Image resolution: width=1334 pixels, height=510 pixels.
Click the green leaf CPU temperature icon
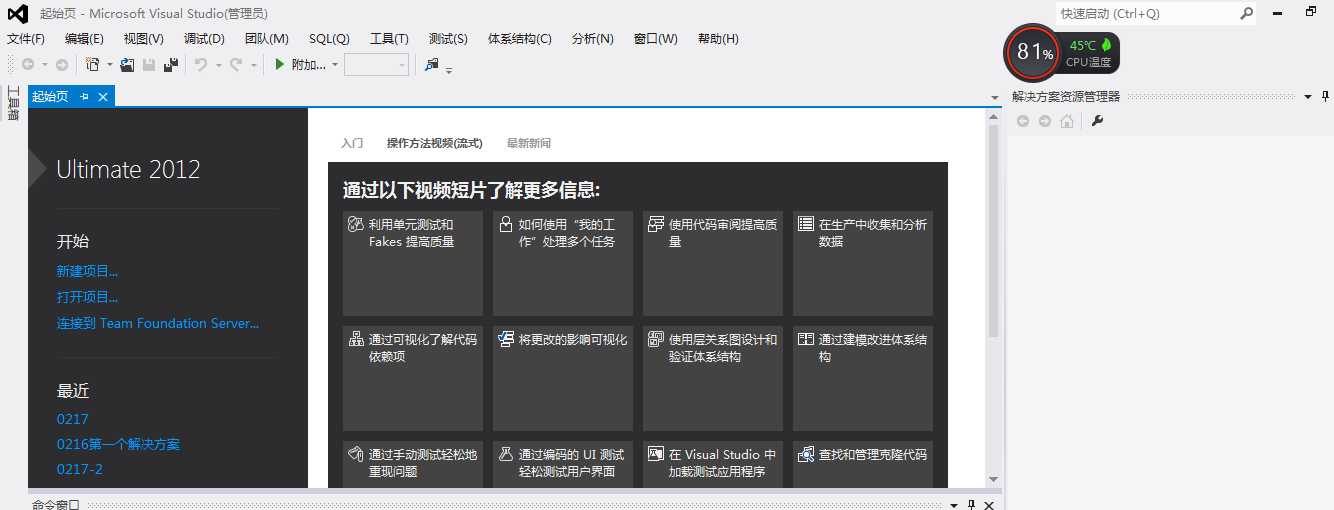(1106, 45)
